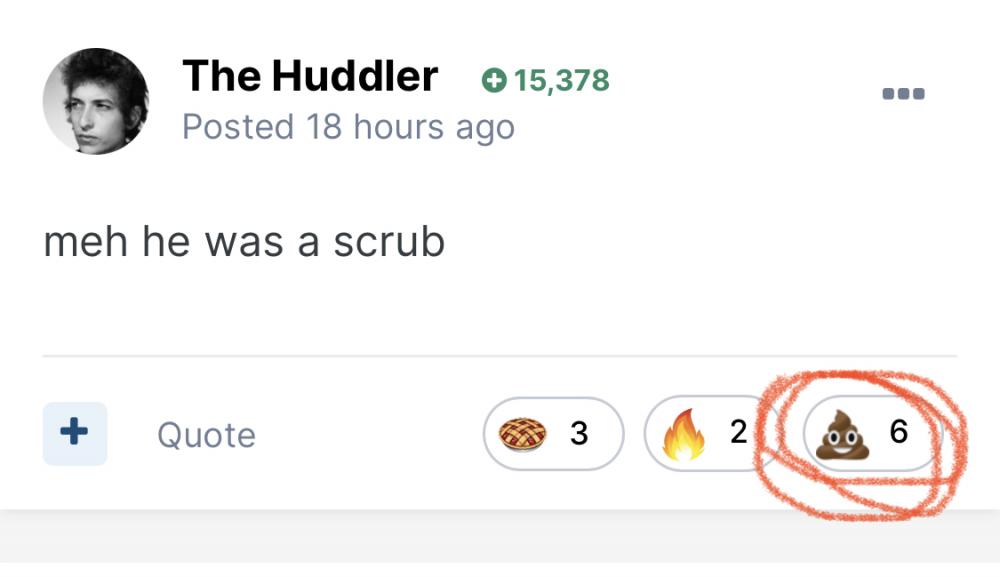Open the three-dot post options menu

[x=903, y=95]
